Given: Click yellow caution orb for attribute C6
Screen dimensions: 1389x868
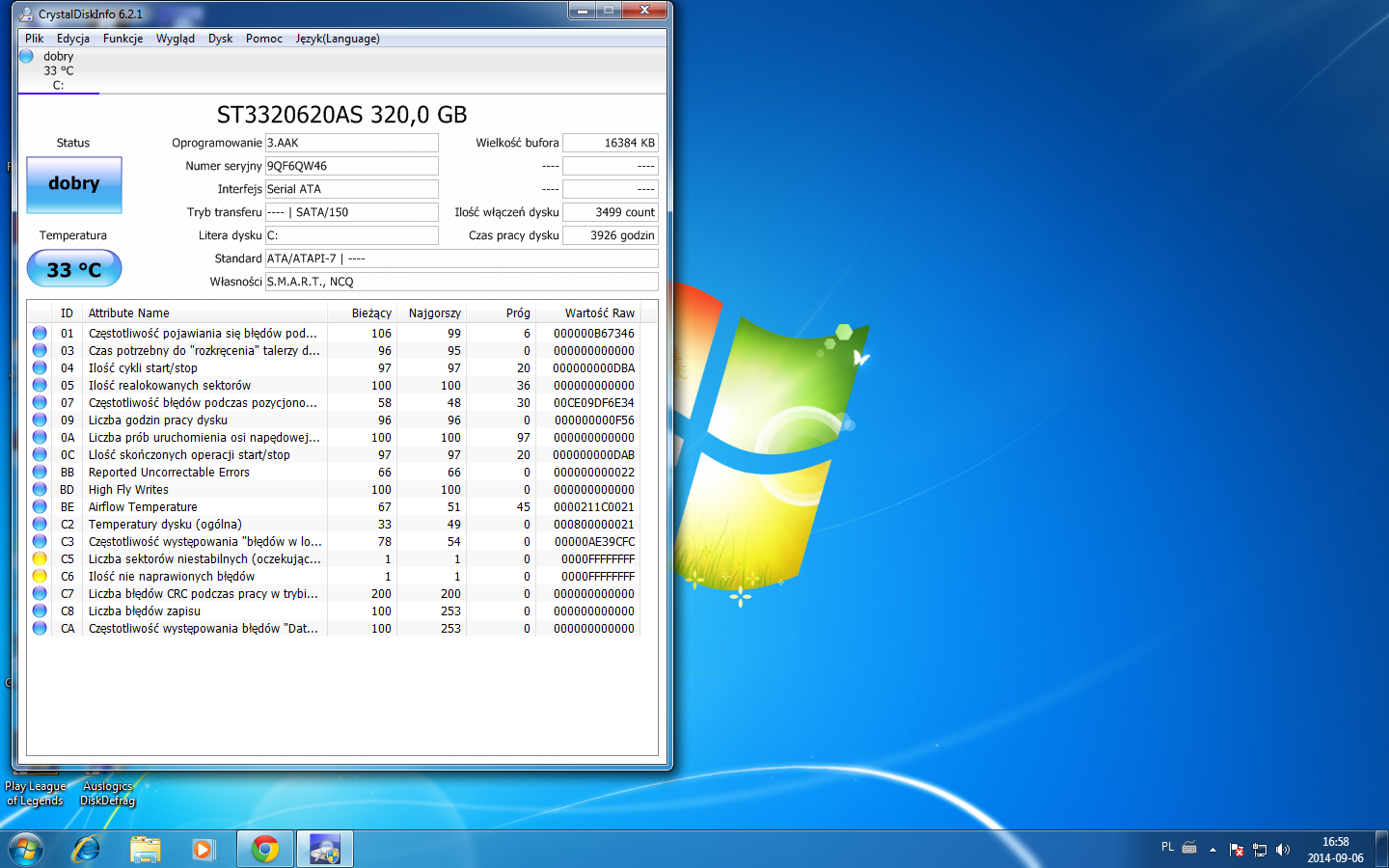Looking at the screenshot, I should pyautogui.click(x=40, y=576).
